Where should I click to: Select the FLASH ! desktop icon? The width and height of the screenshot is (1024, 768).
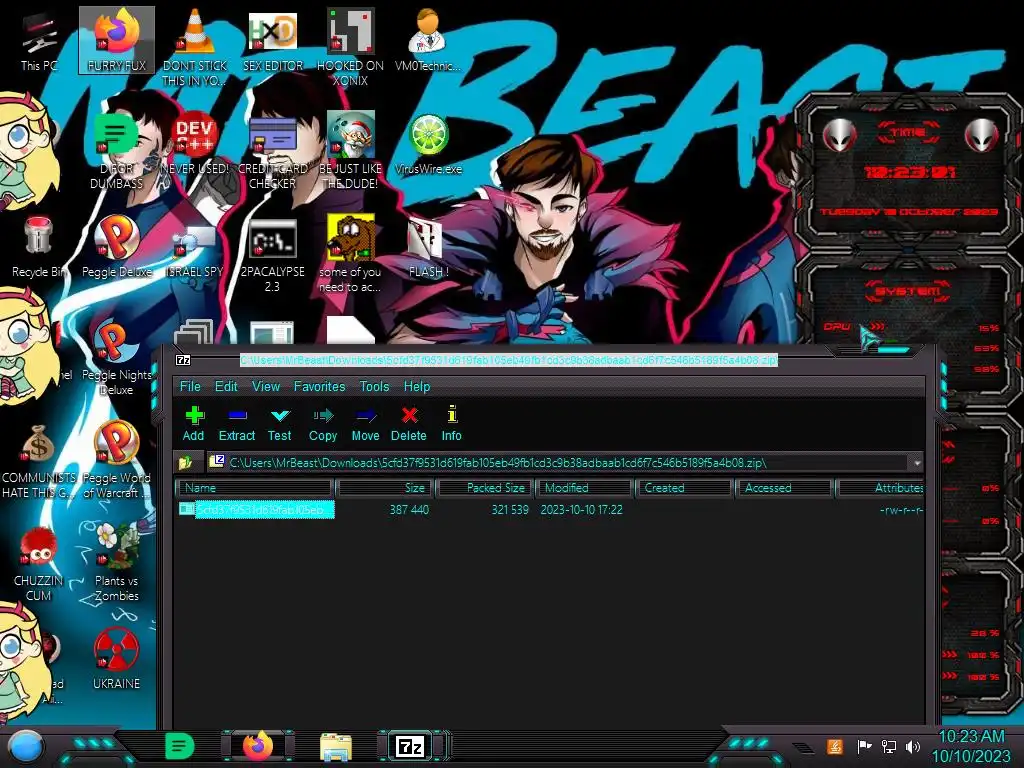point(428,247)
